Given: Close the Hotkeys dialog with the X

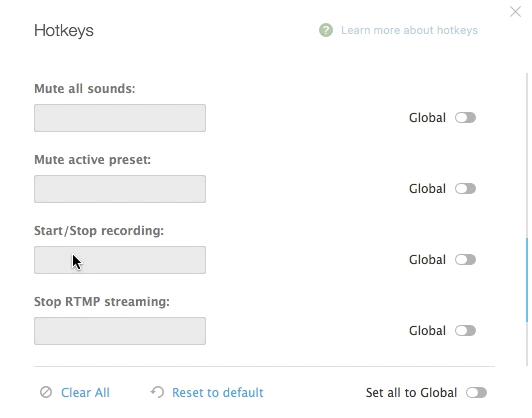Looking at the screenshot, I should 515,12.
